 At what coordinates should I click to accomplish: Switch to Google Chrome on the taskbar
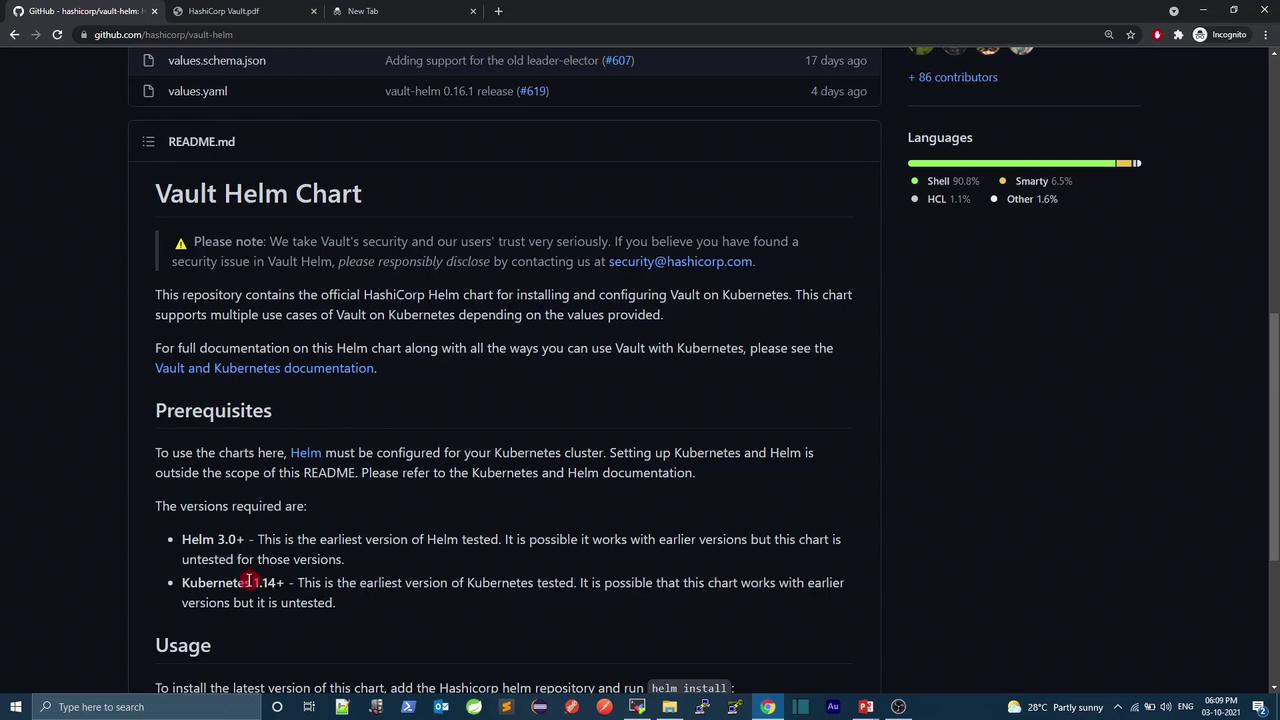click(x=767, y=707)
